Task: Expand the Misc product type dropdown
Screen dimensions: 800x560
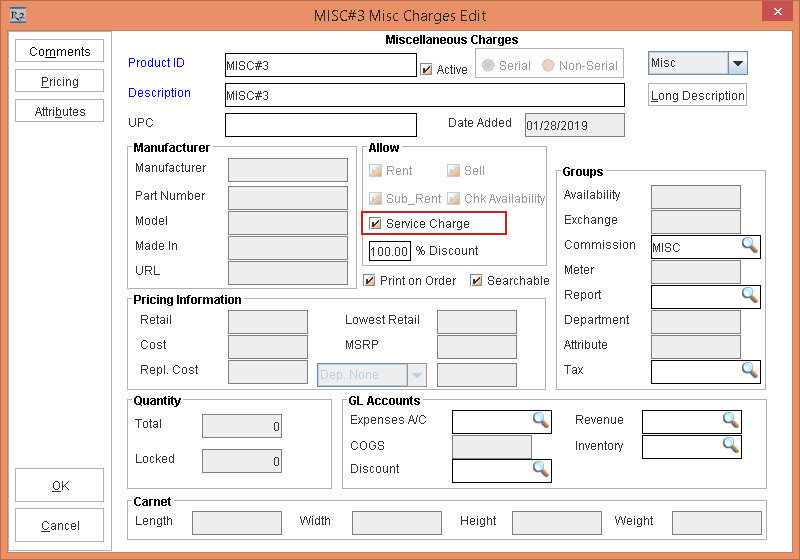Action: [x=737, y=64]
